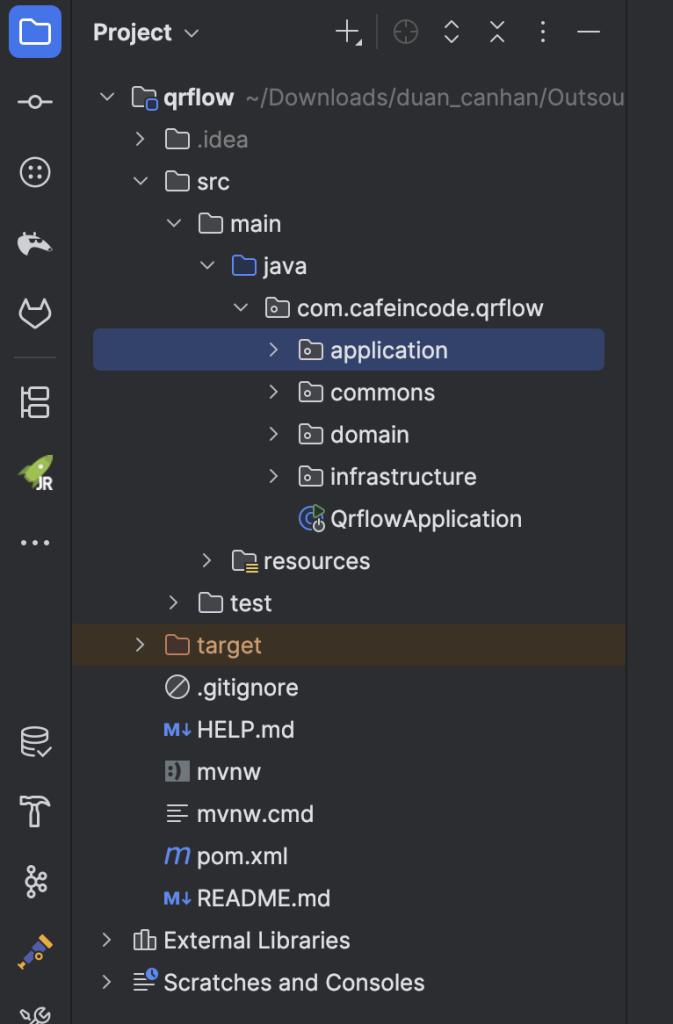The width and height of the screenshot is (673, 1024).
Task: Open More tool windows ellipsis
Action: 35,543
